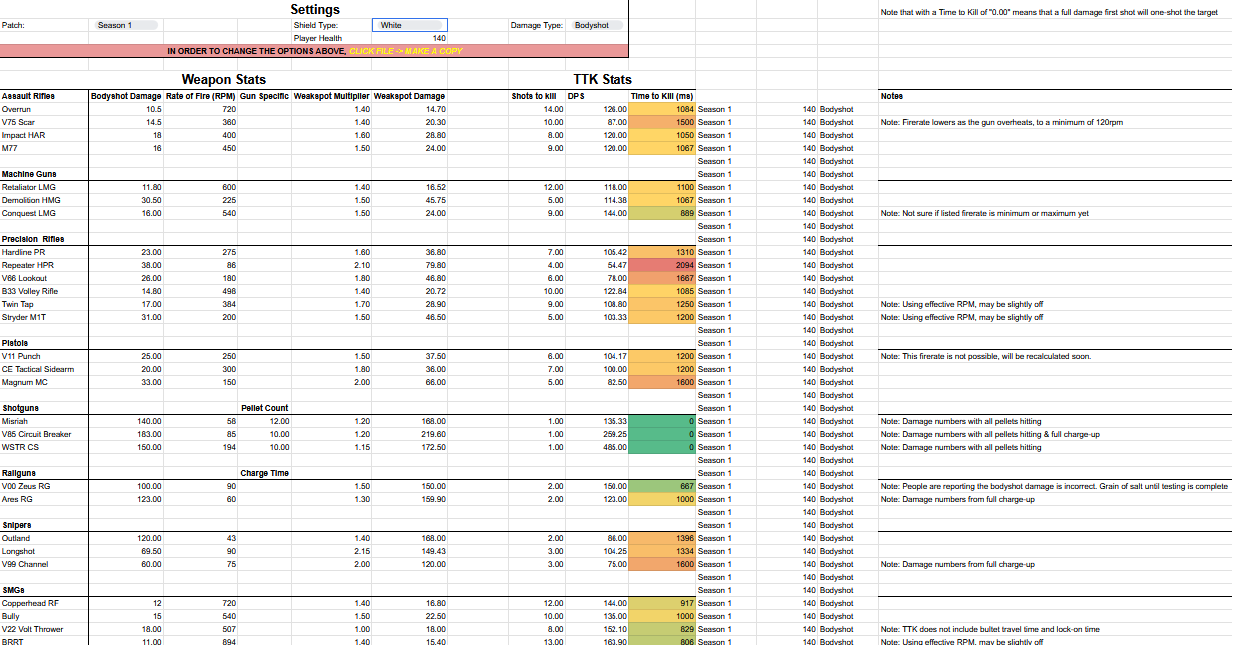The height and width of the screenshot is (646, 1233).
Task: Select the WSTR CS cell
Action: (x=45, y=447)
